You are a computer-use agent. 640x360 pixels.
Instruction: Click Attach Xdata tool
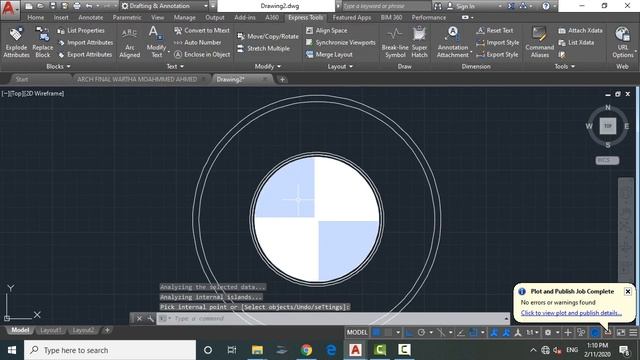(580, 31)
